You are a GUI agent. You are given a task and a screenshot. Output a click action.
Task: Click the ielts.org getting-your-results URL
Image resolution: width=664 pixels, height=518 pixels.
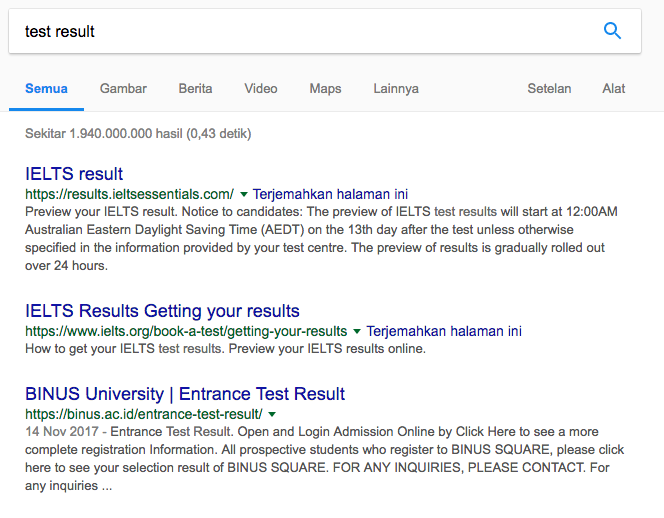(x=186, y=331)
